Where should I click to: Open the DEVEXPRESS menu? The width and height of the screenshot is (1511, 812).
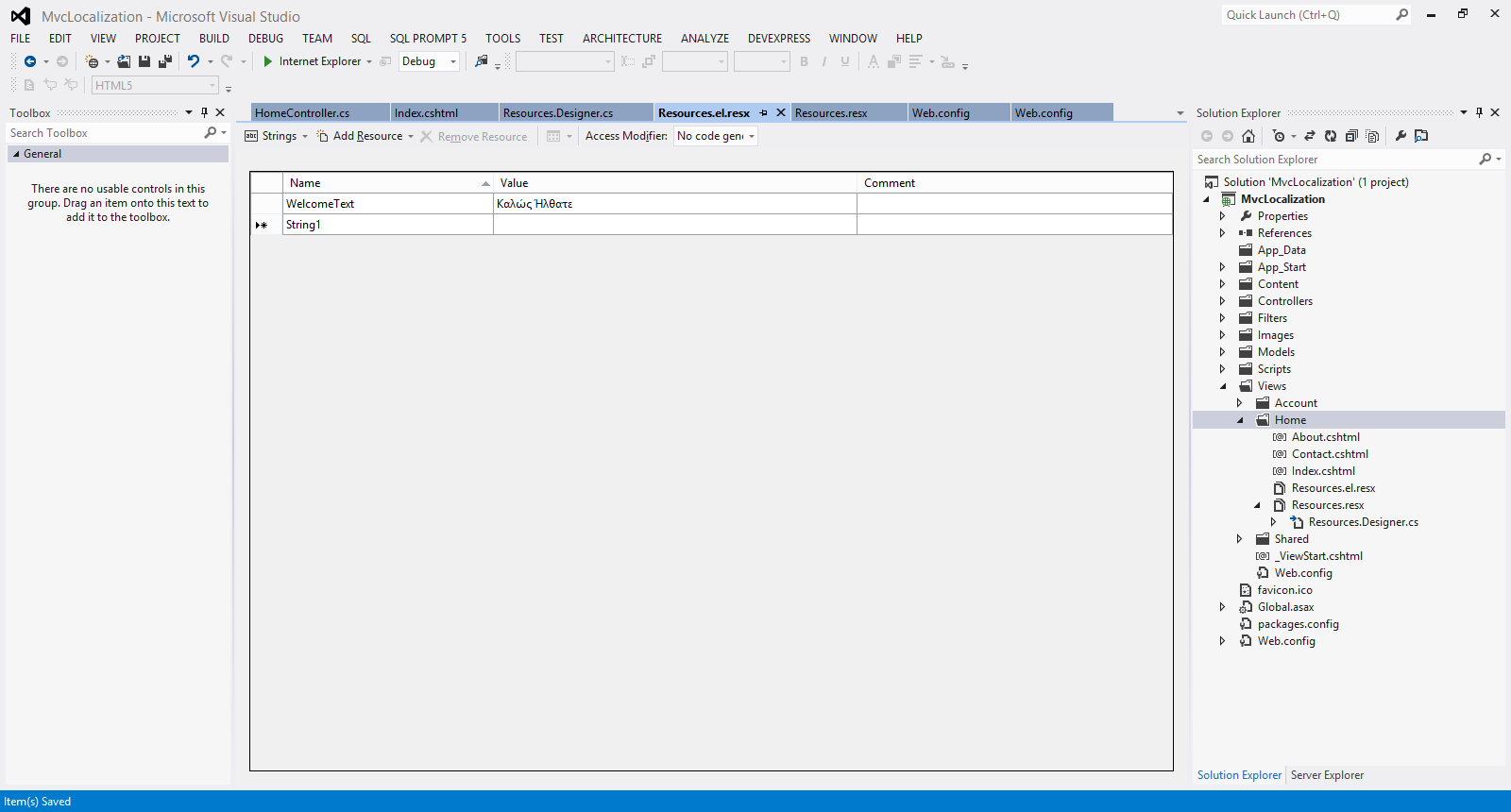pyautogui.click(x=779, y=39)
